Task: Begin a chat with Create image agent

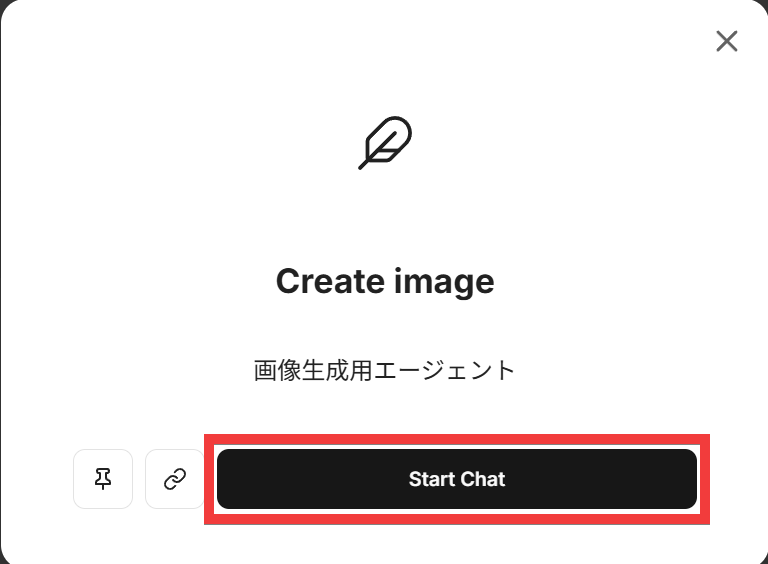Action: click(x=457, y=479)
